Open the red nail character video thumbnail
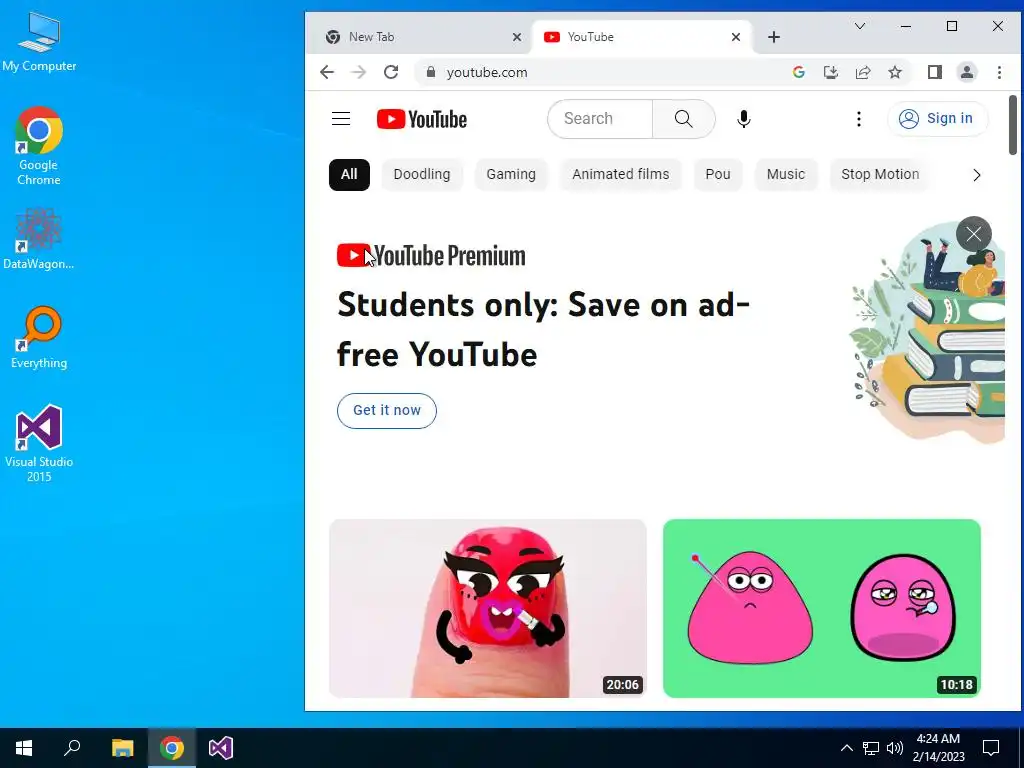 pyautogui.click(x=488, y=609)
